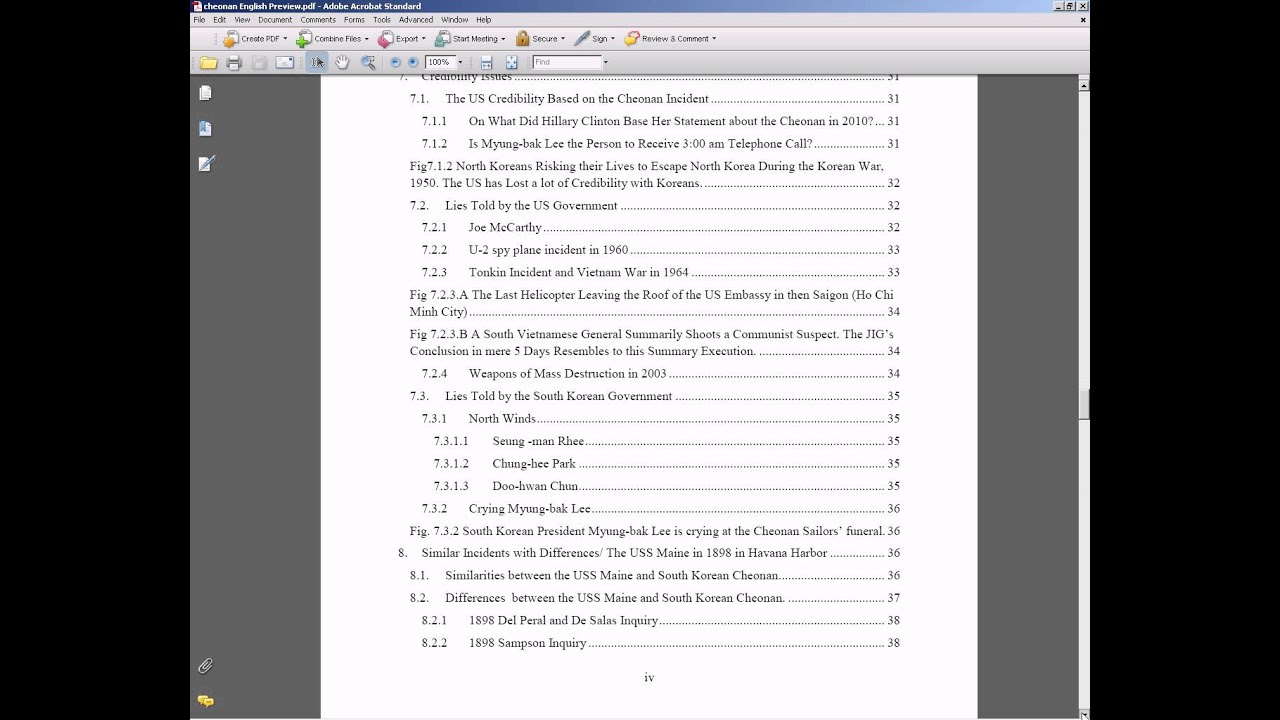Open the Pages navigation panel
The height and width of the screenshot is (720, 1280).
click(205, 93)
